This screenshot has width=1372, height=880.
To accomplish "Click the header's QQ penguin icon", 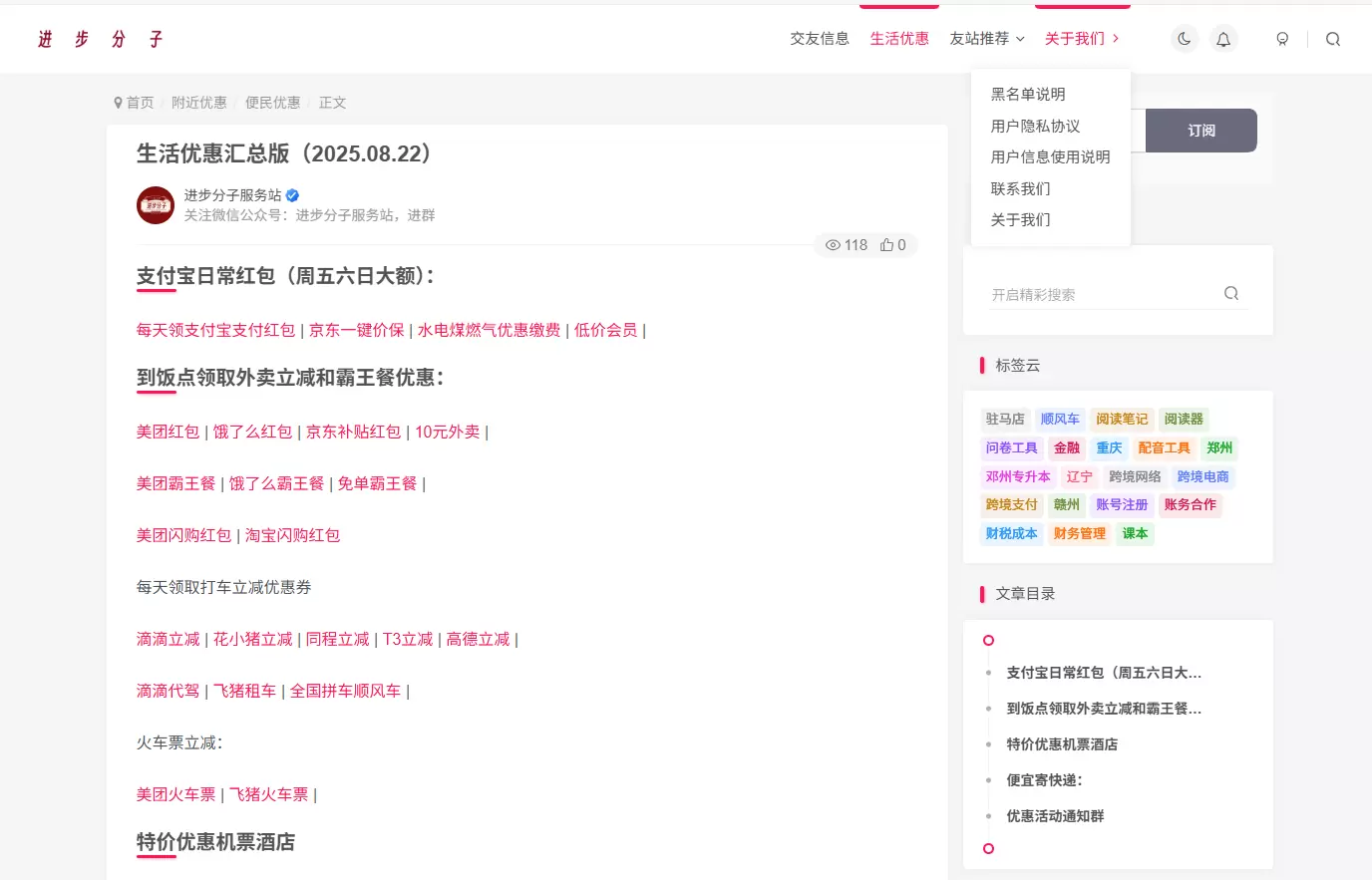I will tap(1282, 39).
